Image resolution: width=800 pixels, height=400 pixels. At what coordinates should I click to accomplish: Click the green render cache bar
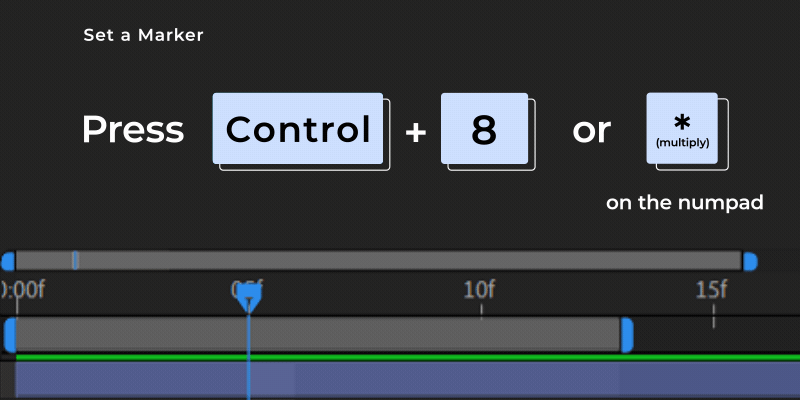click(408, 358)
